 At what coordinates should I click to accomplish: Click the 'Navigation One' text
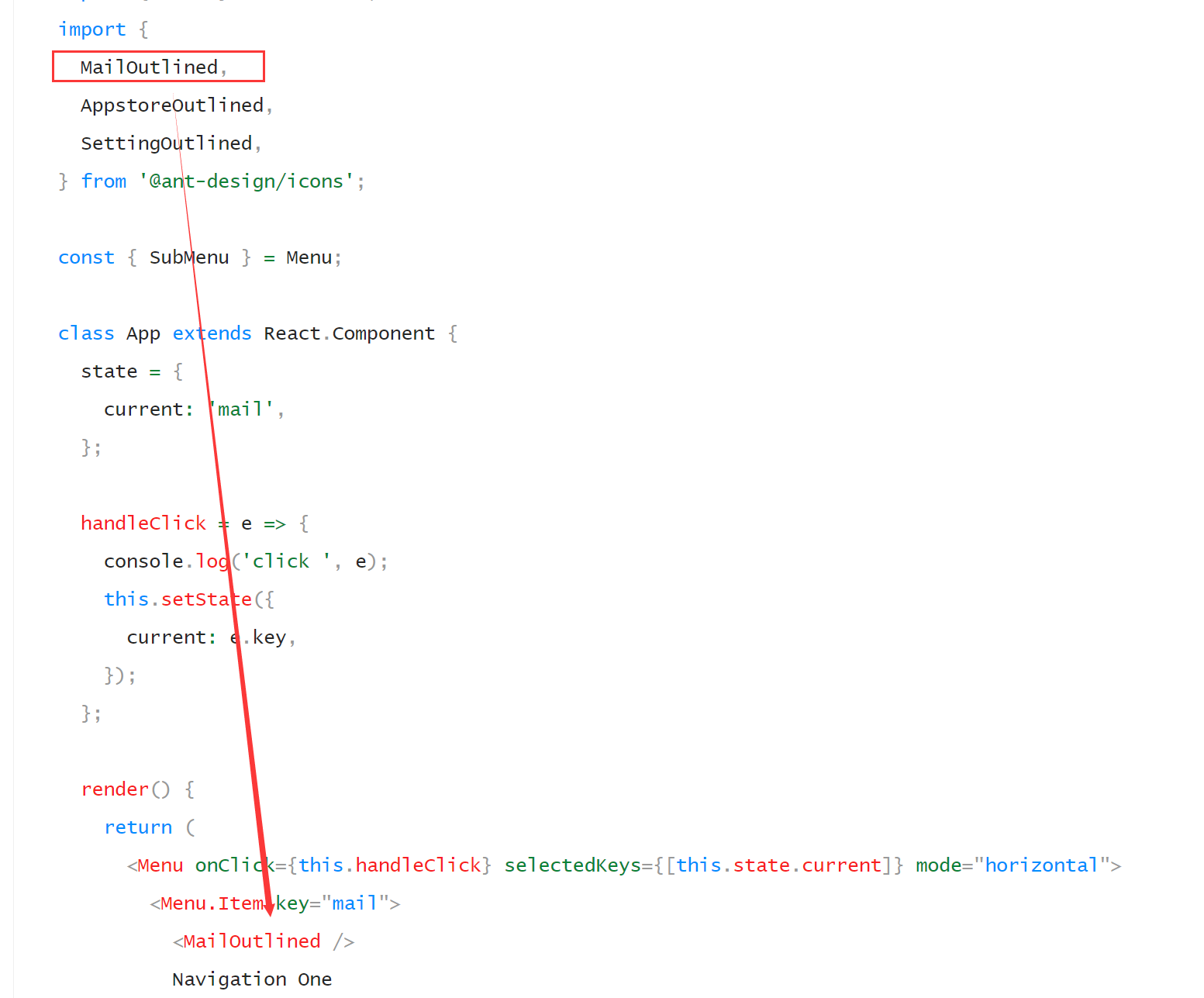252,979
